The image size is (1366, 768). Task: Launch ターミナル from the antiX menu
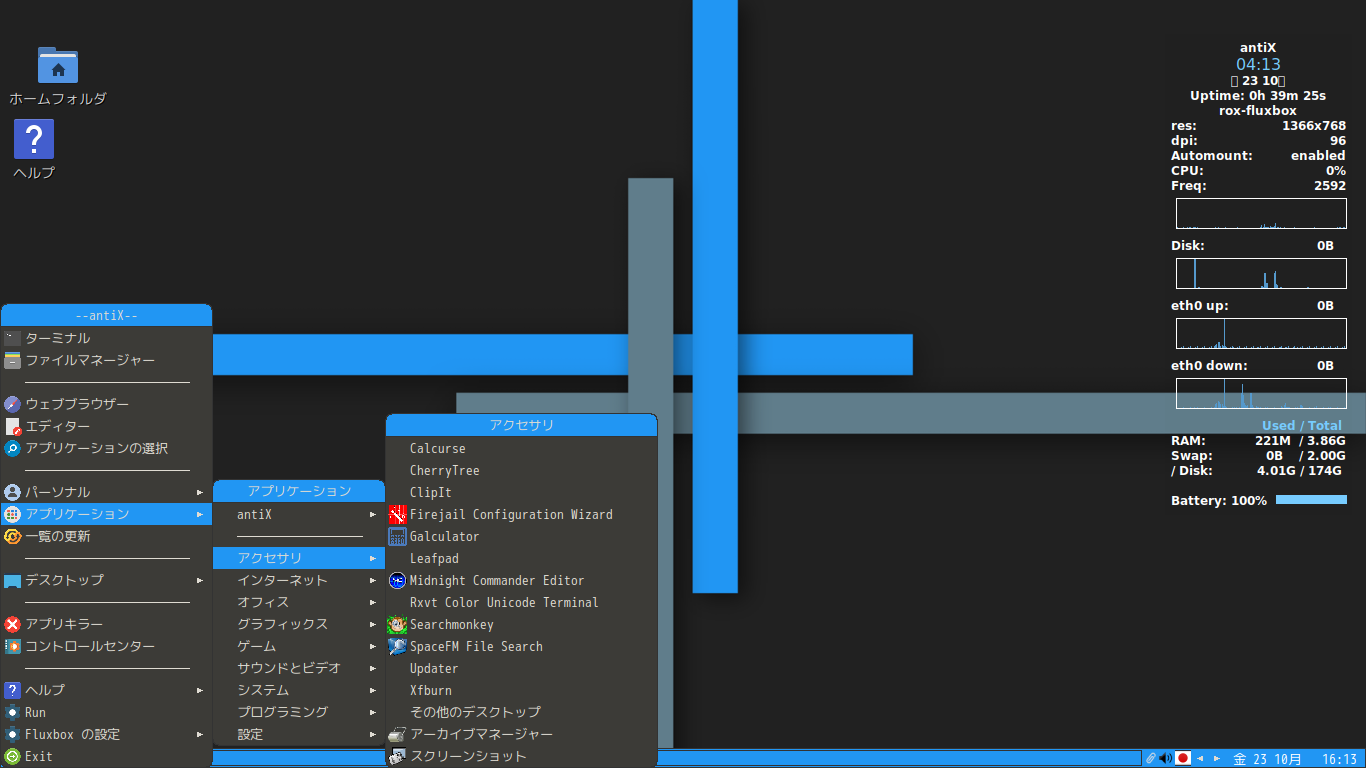(x=106, y=338)
